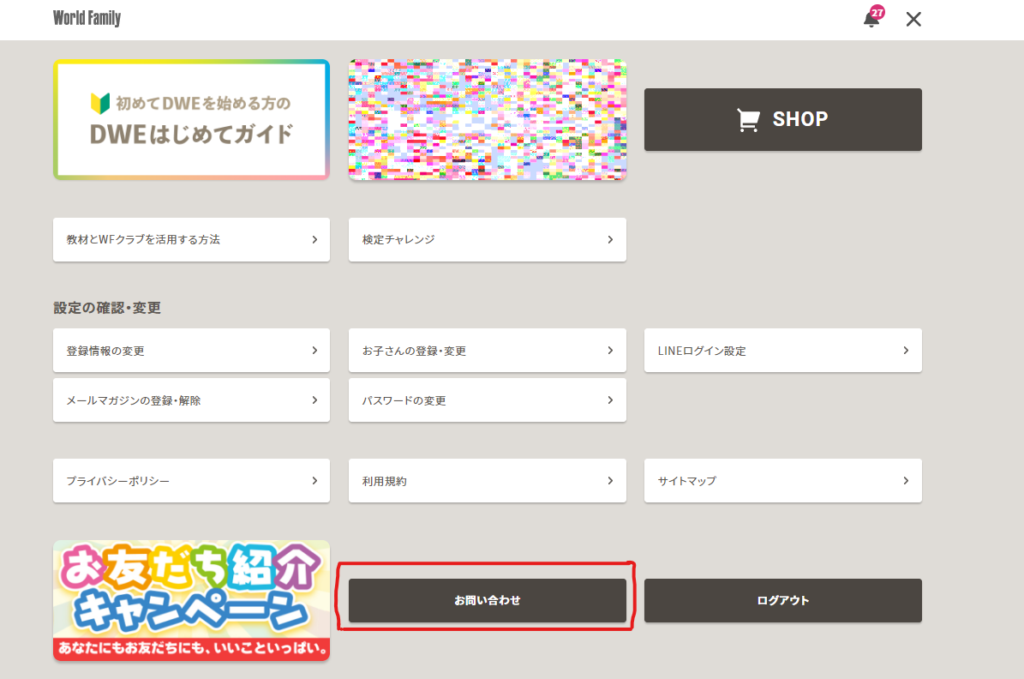
Task: Click chevron on お子さんの登録・変更
Action: (x=610, y=351)
